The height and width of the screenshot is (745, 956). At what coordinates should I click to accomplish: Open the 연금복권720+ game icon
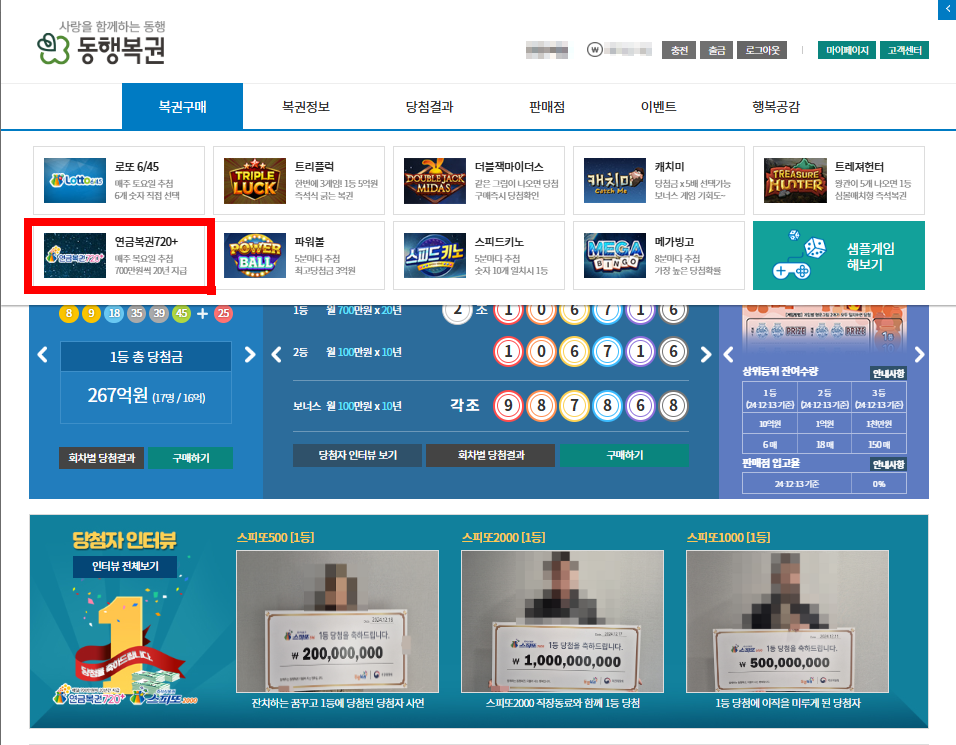pos(75,255)
